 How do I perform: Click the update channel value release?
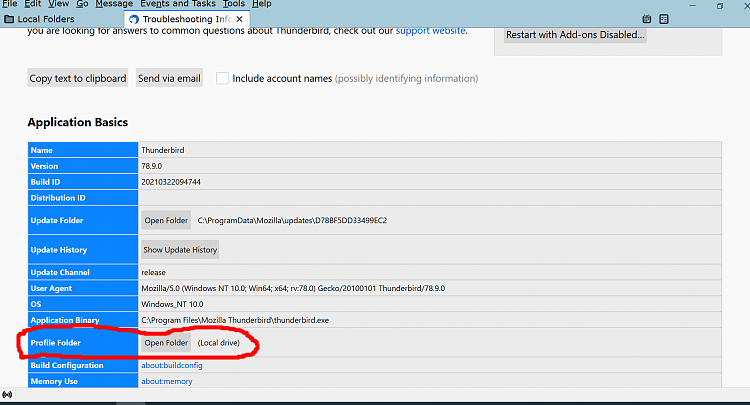(154, 273)
